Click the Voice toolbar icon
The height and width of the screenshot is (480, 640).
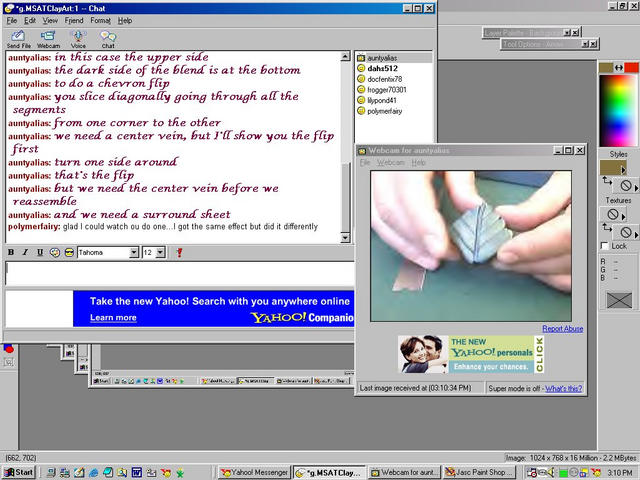point(78,39)
